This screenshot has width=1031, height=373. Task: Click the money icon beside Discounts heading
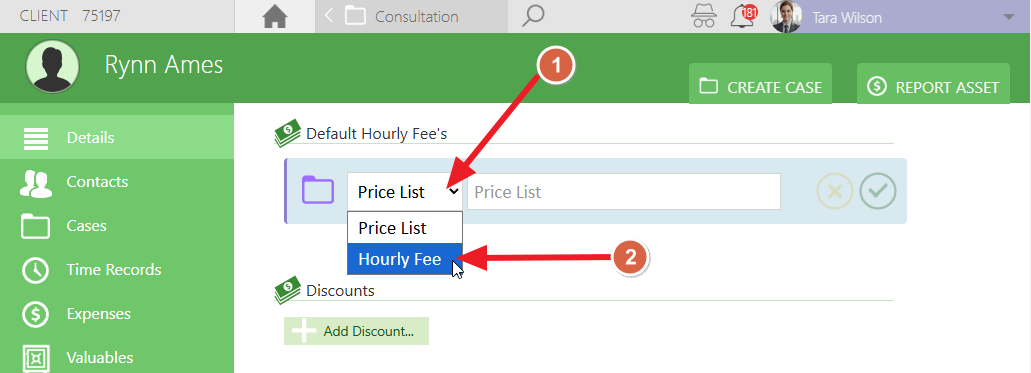[x=287, y=291]
